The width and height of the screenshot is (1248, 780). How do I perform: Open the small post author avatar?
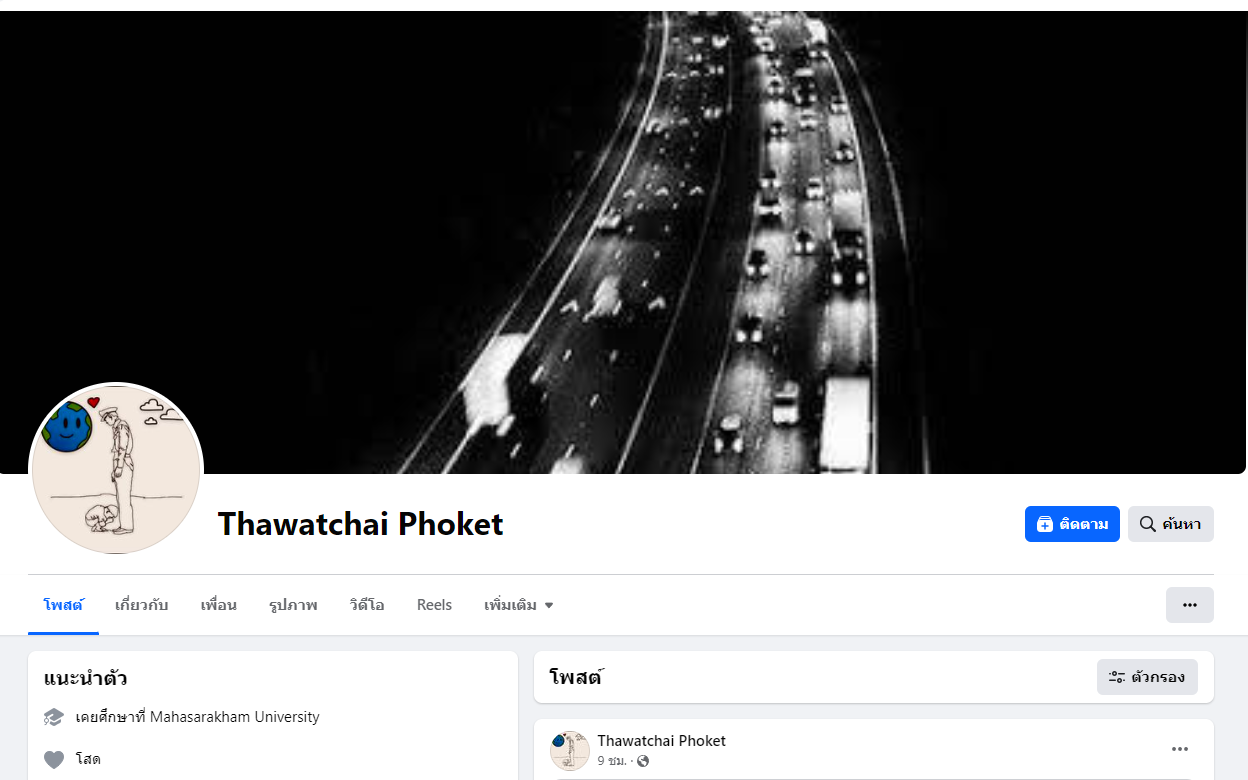570,750
